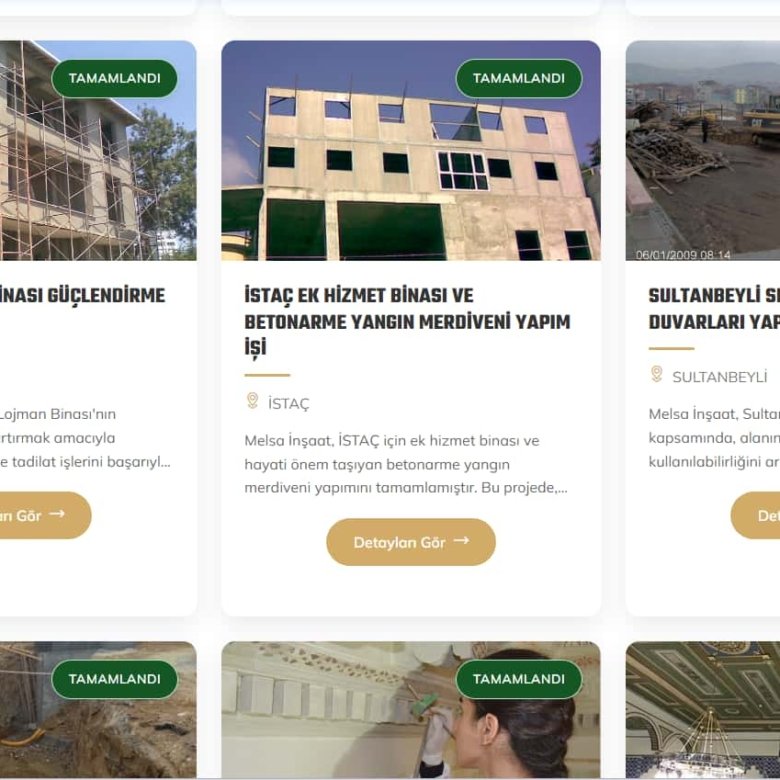Screen dimensions: 780x780
Task: Open the excavation site photo at the bottom left
Action: (98, 710)
